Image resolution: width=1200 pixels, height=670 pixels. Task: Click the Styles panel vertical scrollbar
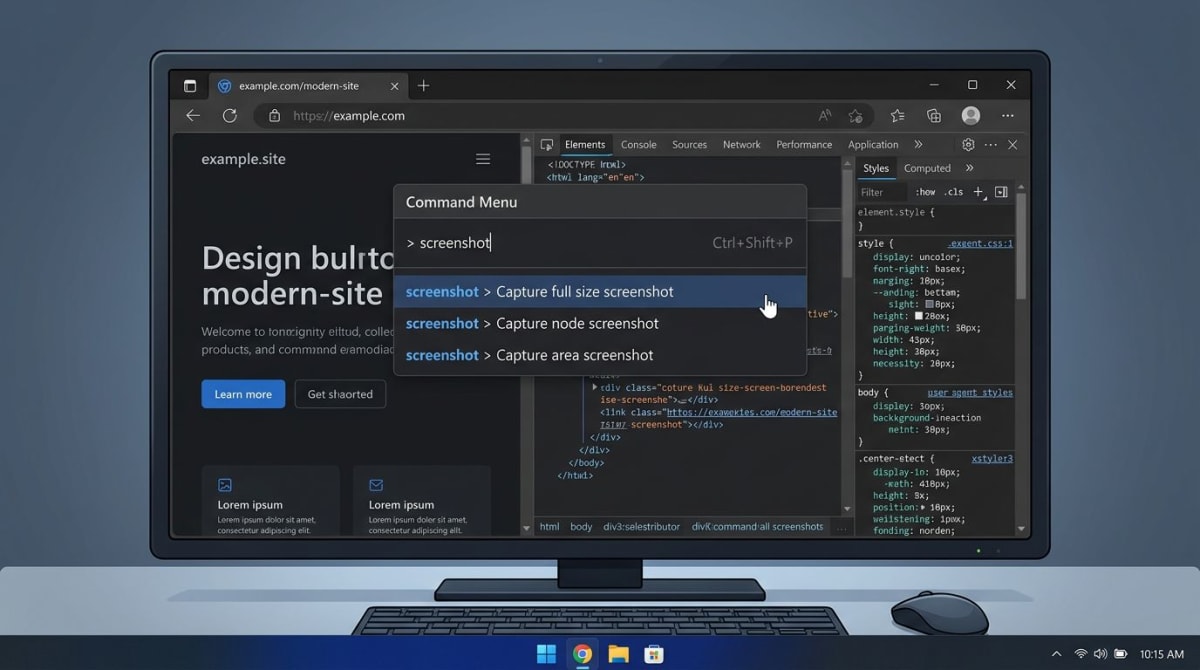[1021, 246]
